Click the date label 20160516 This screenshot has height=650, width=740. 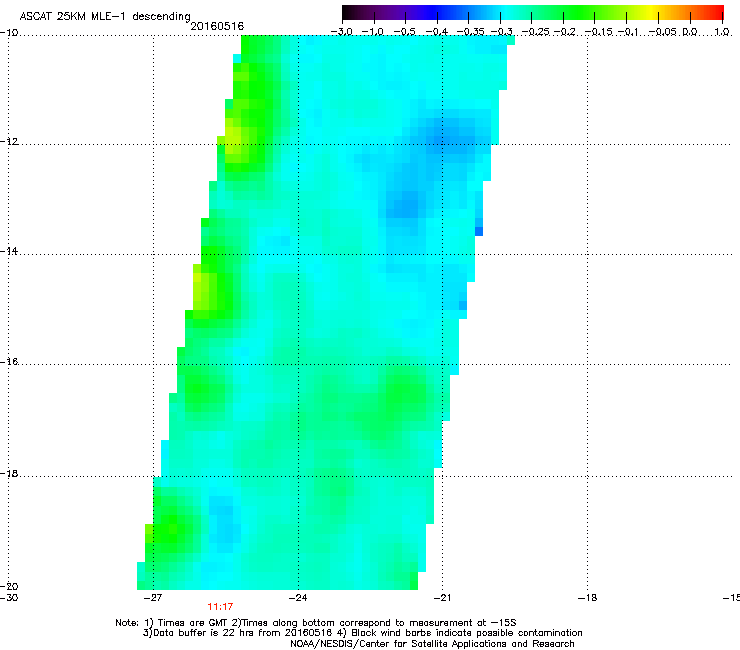[x=217, y=26]
